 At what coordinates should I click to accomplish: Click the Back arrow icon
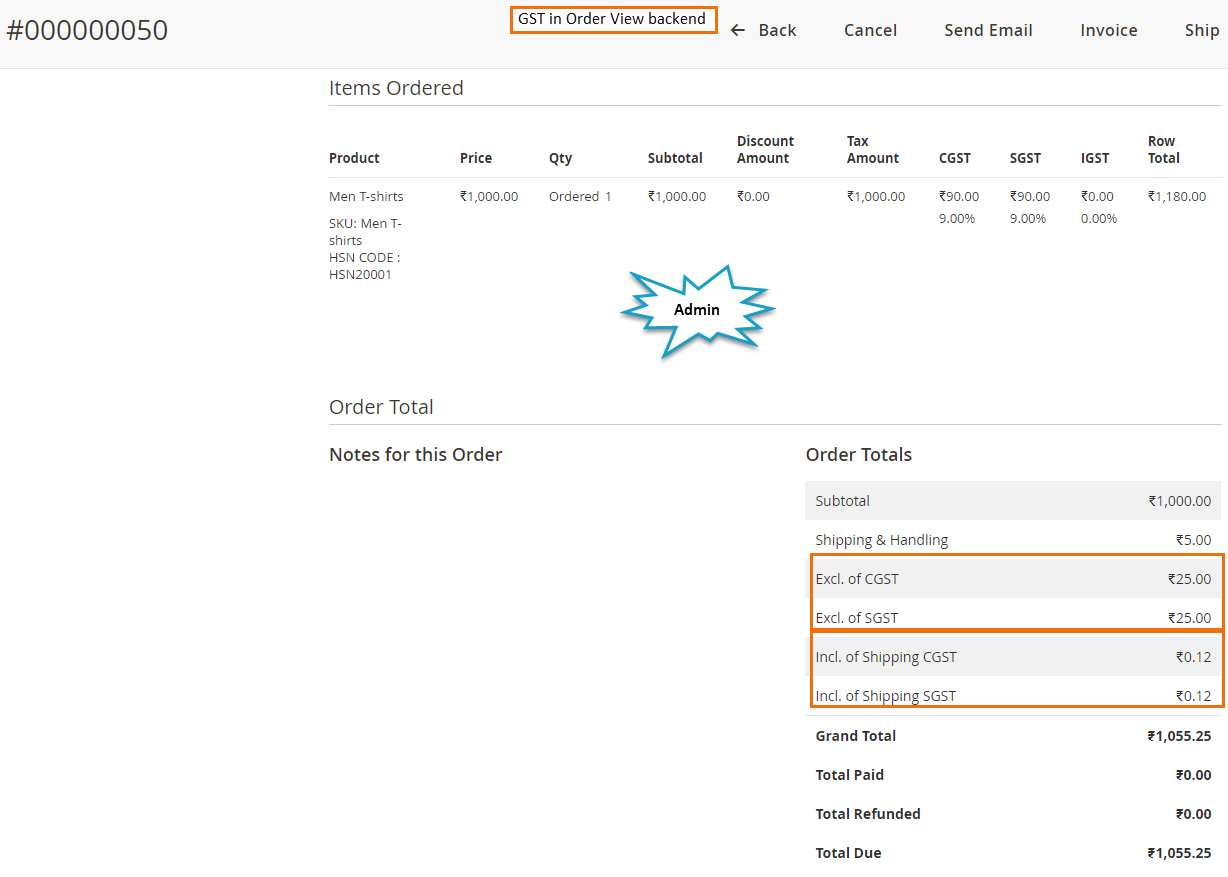click(x=738, y=30)
